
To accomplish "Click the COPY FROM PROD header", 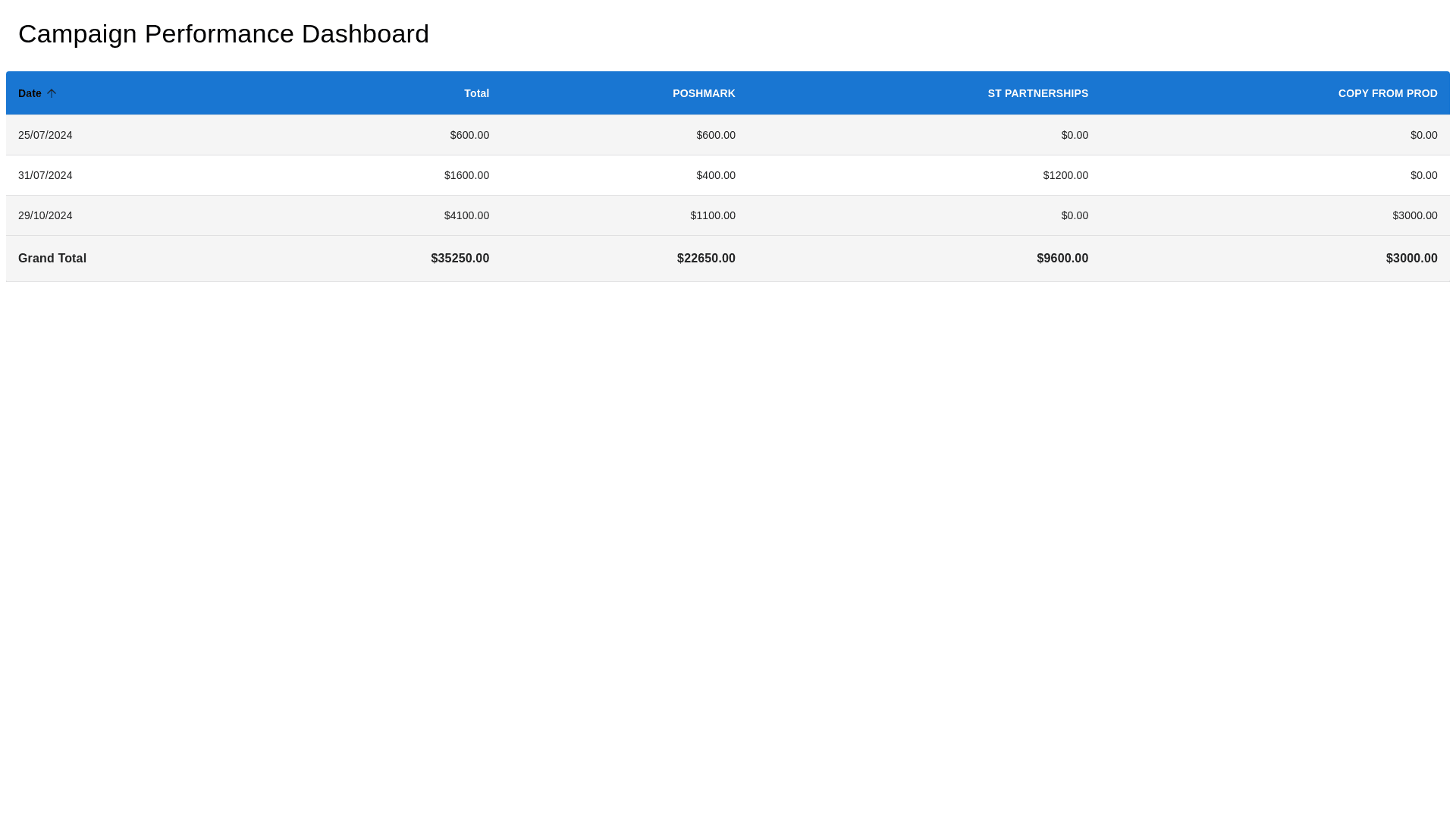I will pos(1387,93).
